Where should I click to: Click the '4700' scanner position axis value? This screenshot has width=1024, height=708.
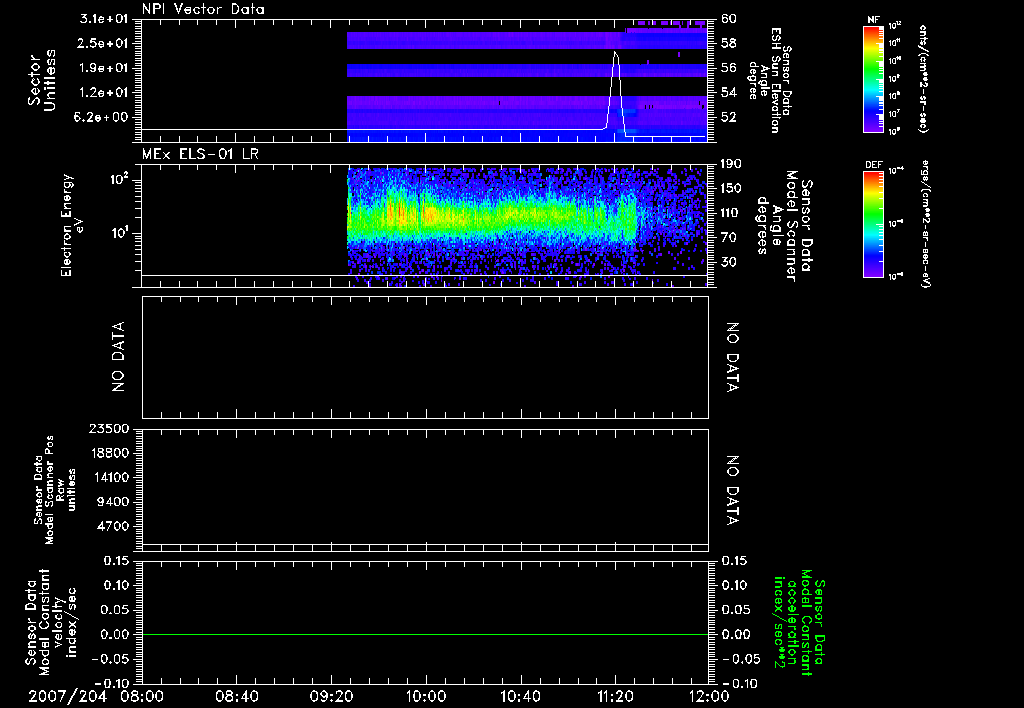[x=113, y=526]
